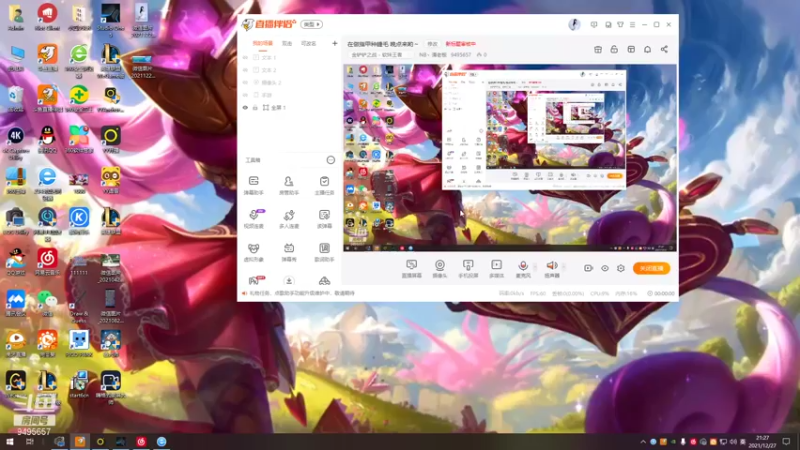Add a 摄像头 camera source
The height and width of the screenshot is (450, 800).
coord(440,268)
